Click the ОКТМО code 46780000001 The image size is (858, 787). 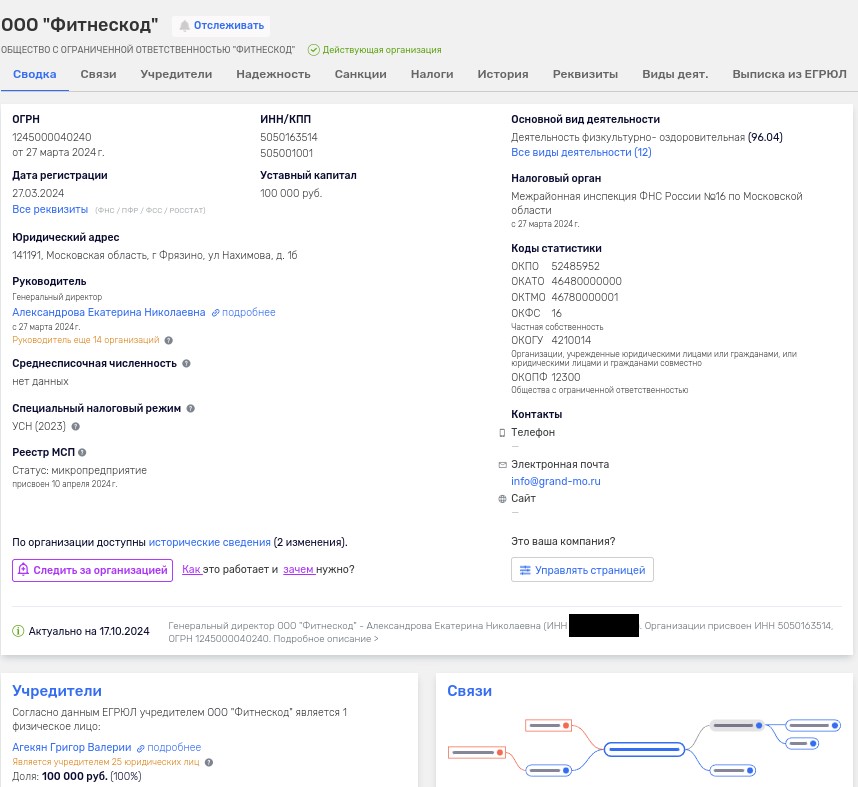(x=585, y=297)
